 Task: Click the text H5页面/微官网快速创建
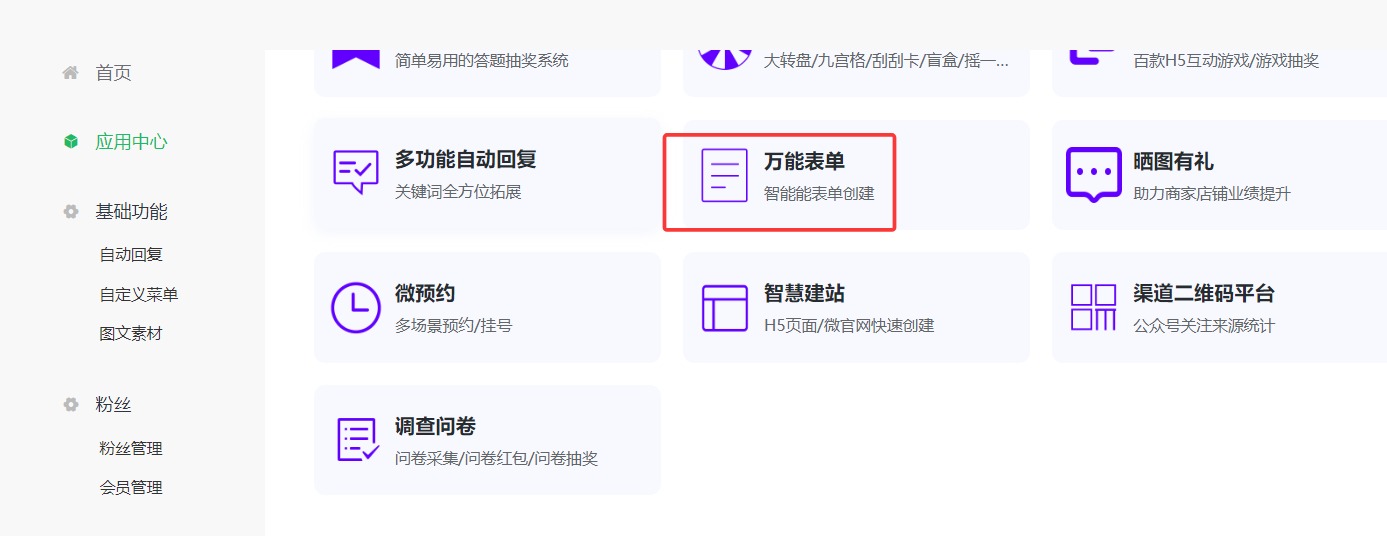849,326
